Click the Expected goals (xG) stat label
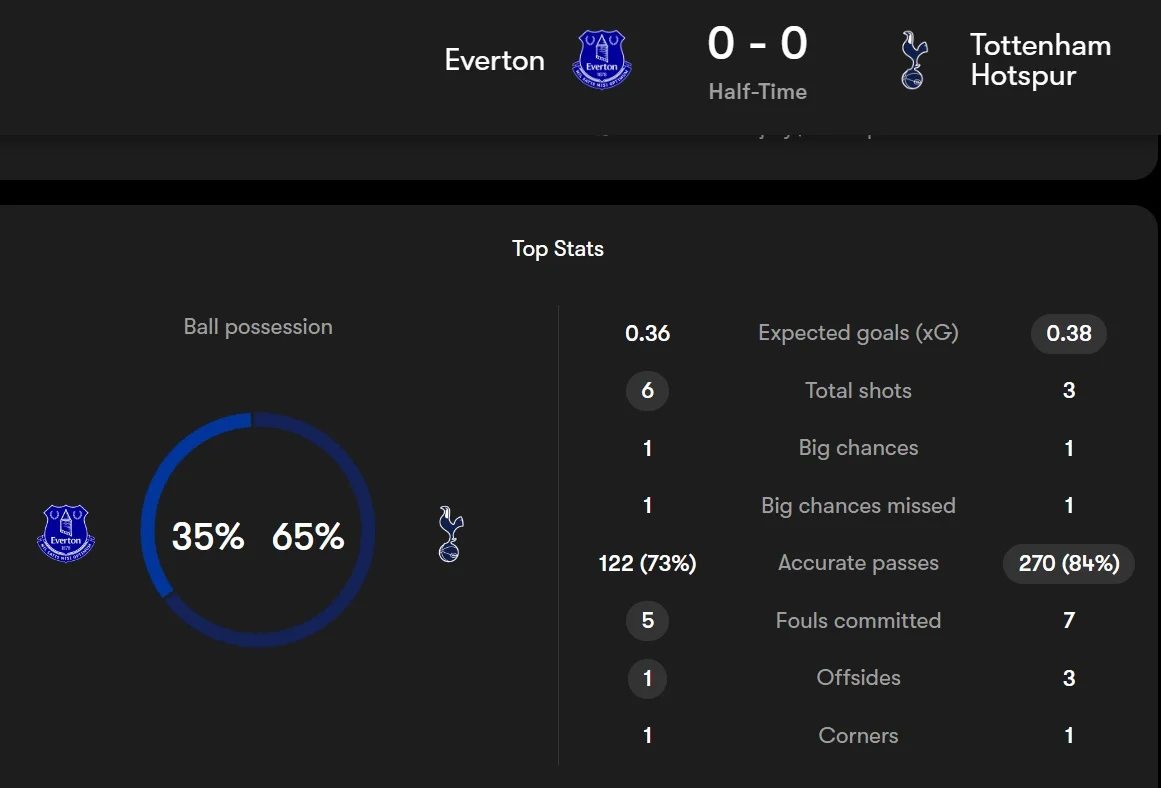Image resolution: width=1161 pixels, height=788 pixels. coord(858,333)
